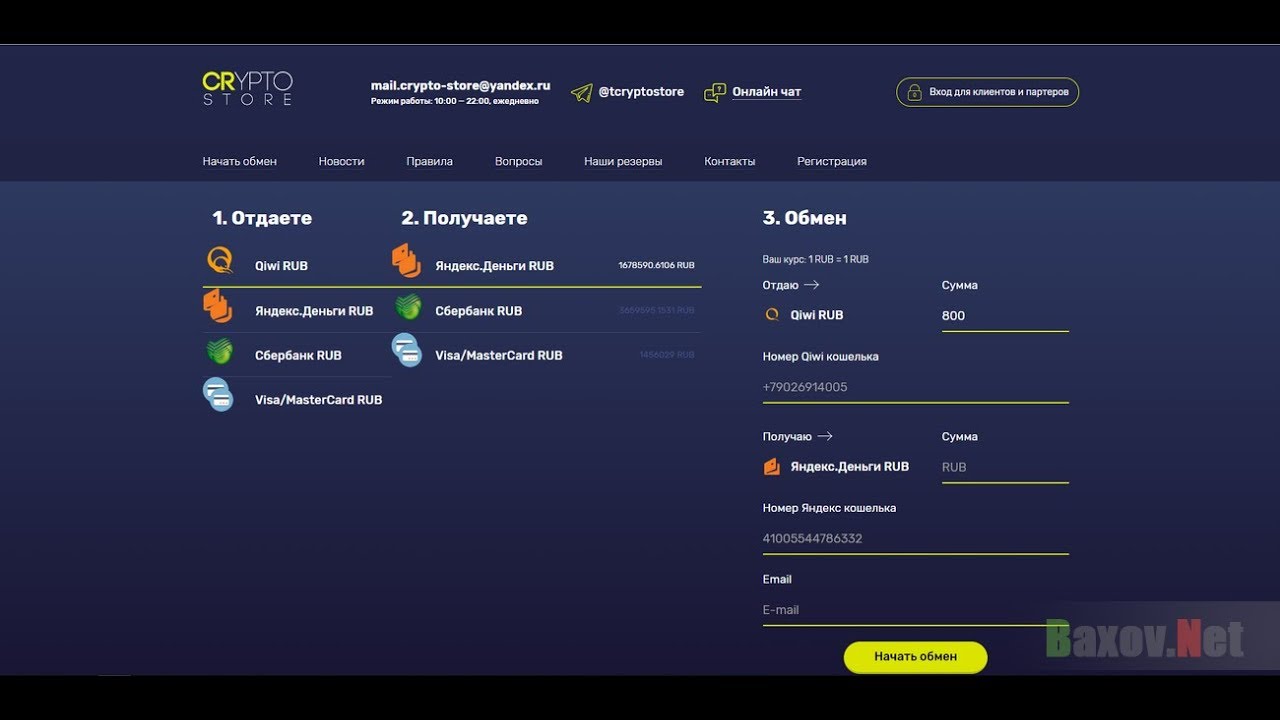
Task: Click the 3. Обмен heading
Action: pyautogui.click(x=804, y=218)
